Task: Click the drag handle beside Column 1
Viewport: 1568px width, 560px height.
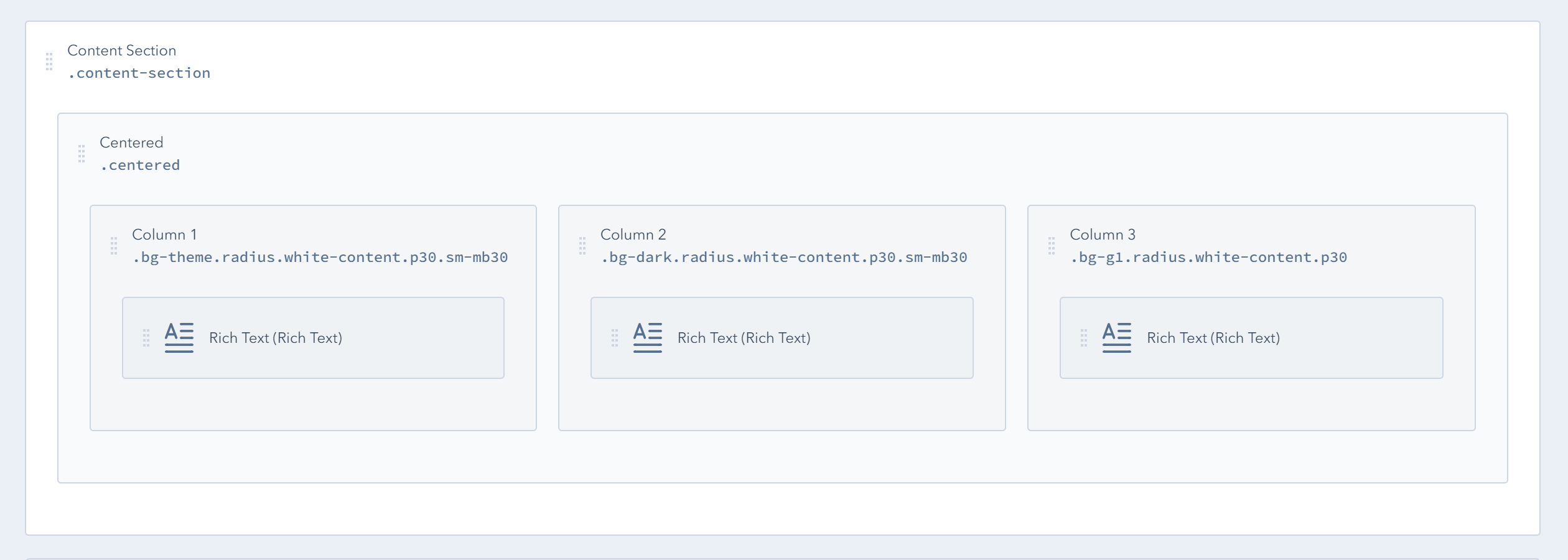Action: (114, 246)
